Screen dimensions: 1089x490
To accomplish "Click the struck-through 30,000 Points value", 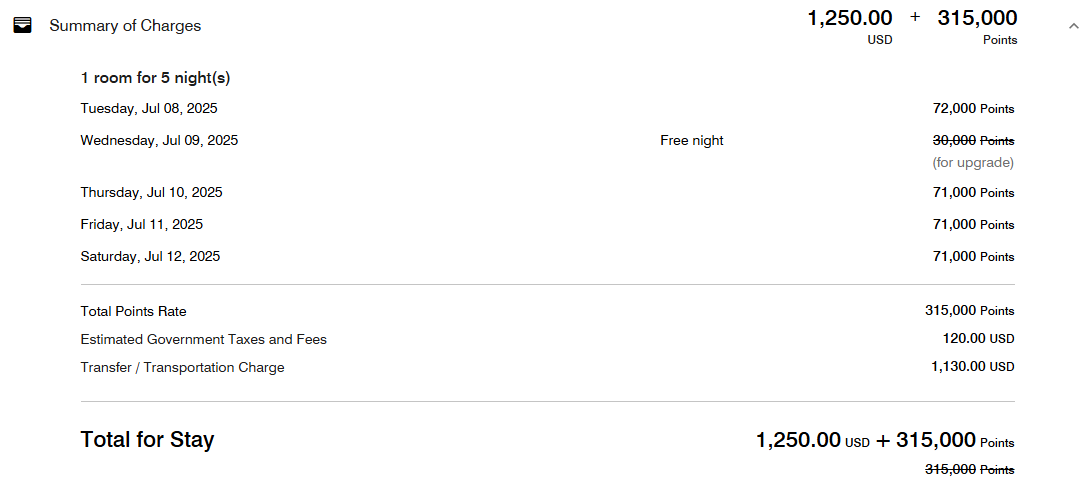I will click(973, 140).
